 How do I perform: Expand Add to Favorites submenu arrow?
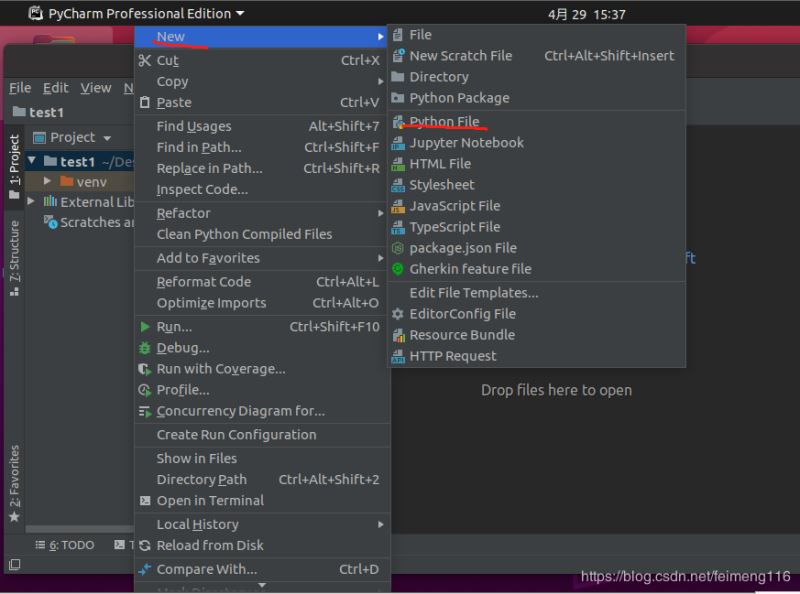[381, 258]
